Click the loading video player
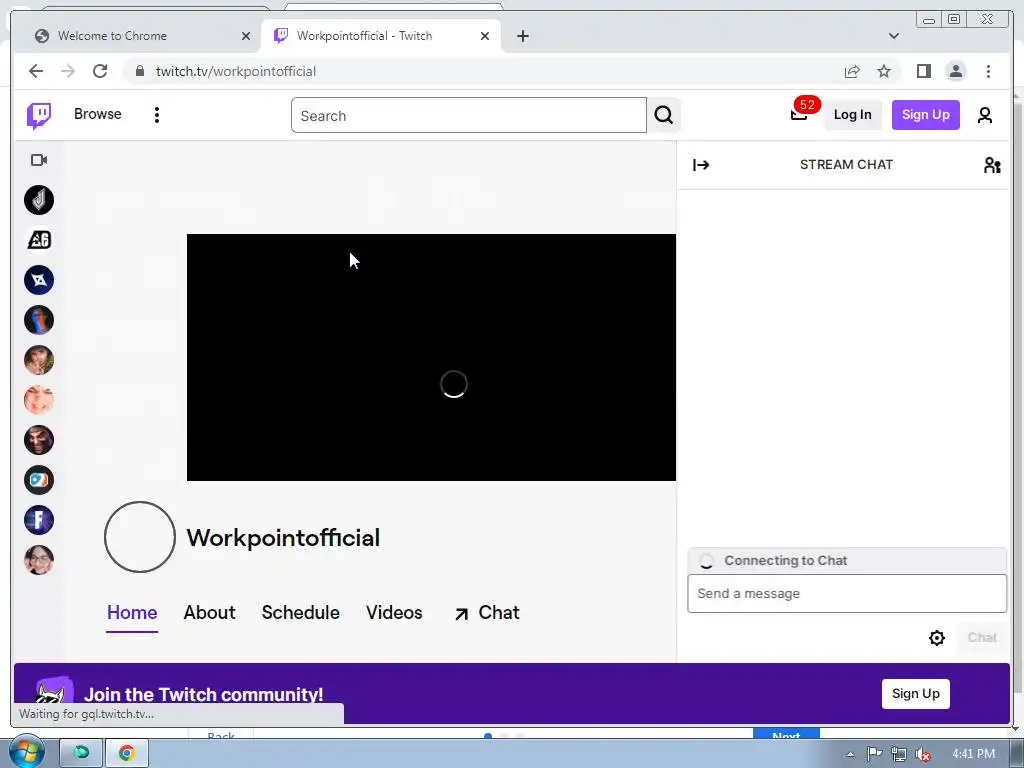The image size is (1024, 768). coord(431,357)
